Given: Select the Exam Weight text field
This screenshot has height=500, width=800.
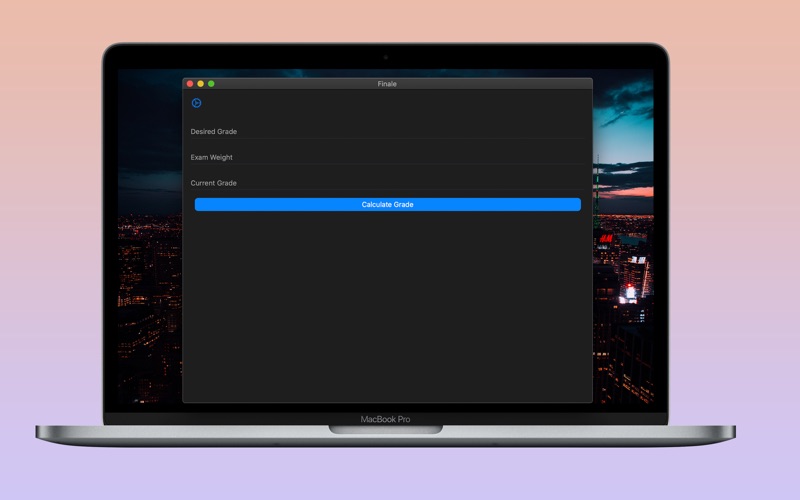Looking at the screenshot, I should (x=387, y=157).
